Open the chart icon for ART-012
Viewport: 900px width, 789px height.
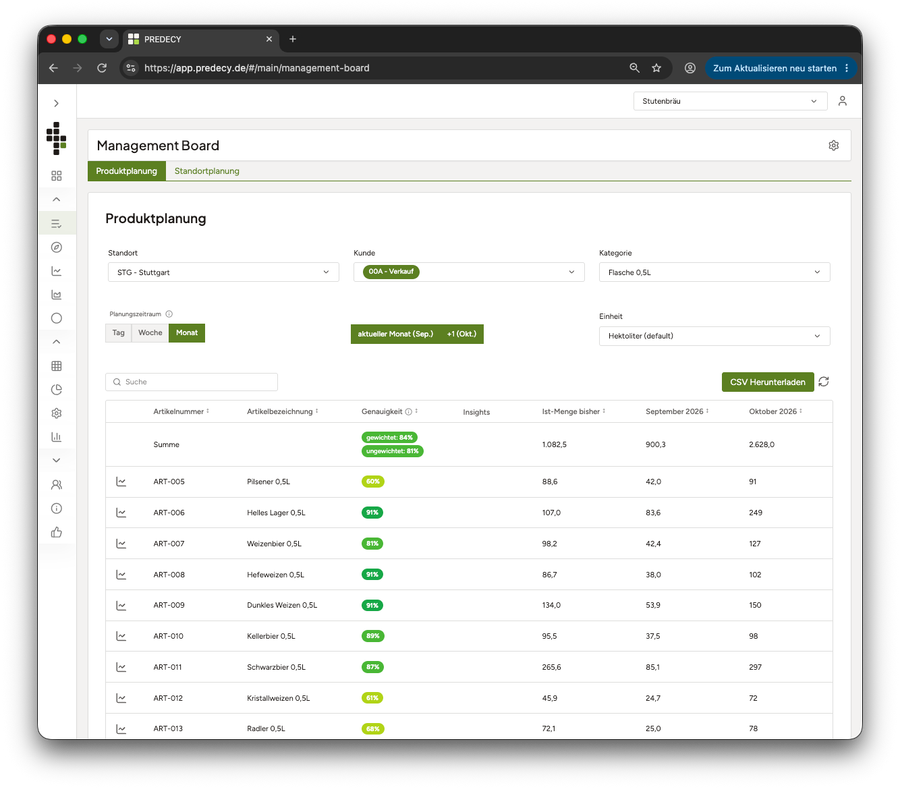point(121,698)
